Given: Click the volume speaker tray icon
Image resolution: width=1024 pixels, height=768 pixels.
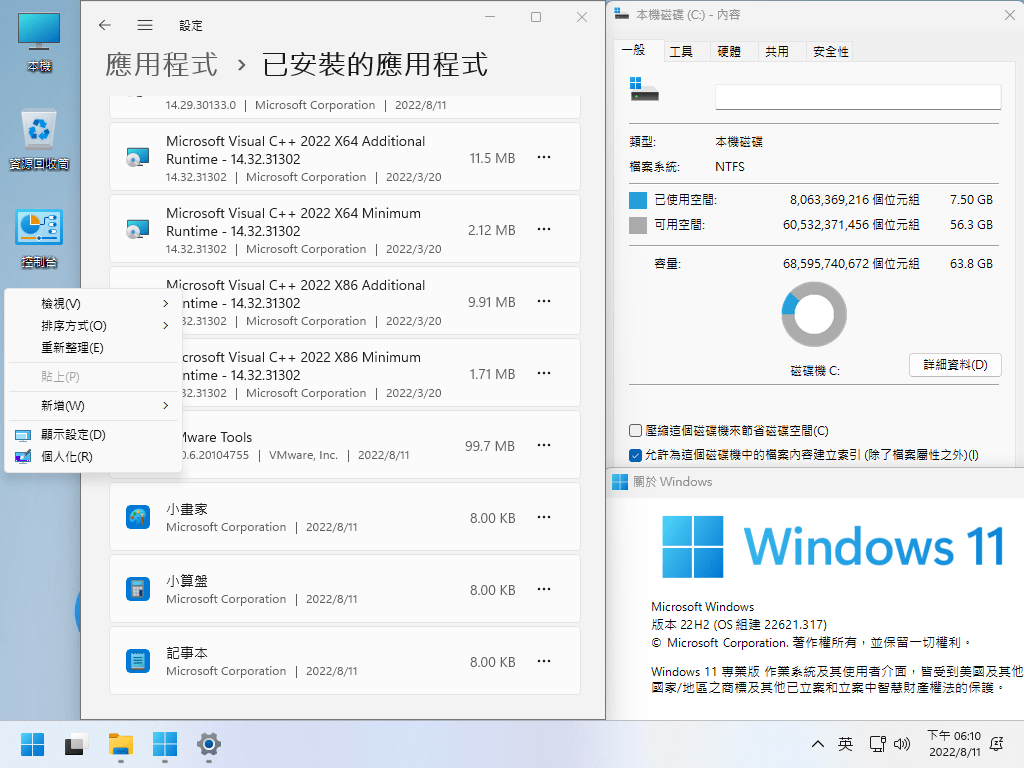Looking at the screenshot, I should pyautogui.click(x=902, y=744).
